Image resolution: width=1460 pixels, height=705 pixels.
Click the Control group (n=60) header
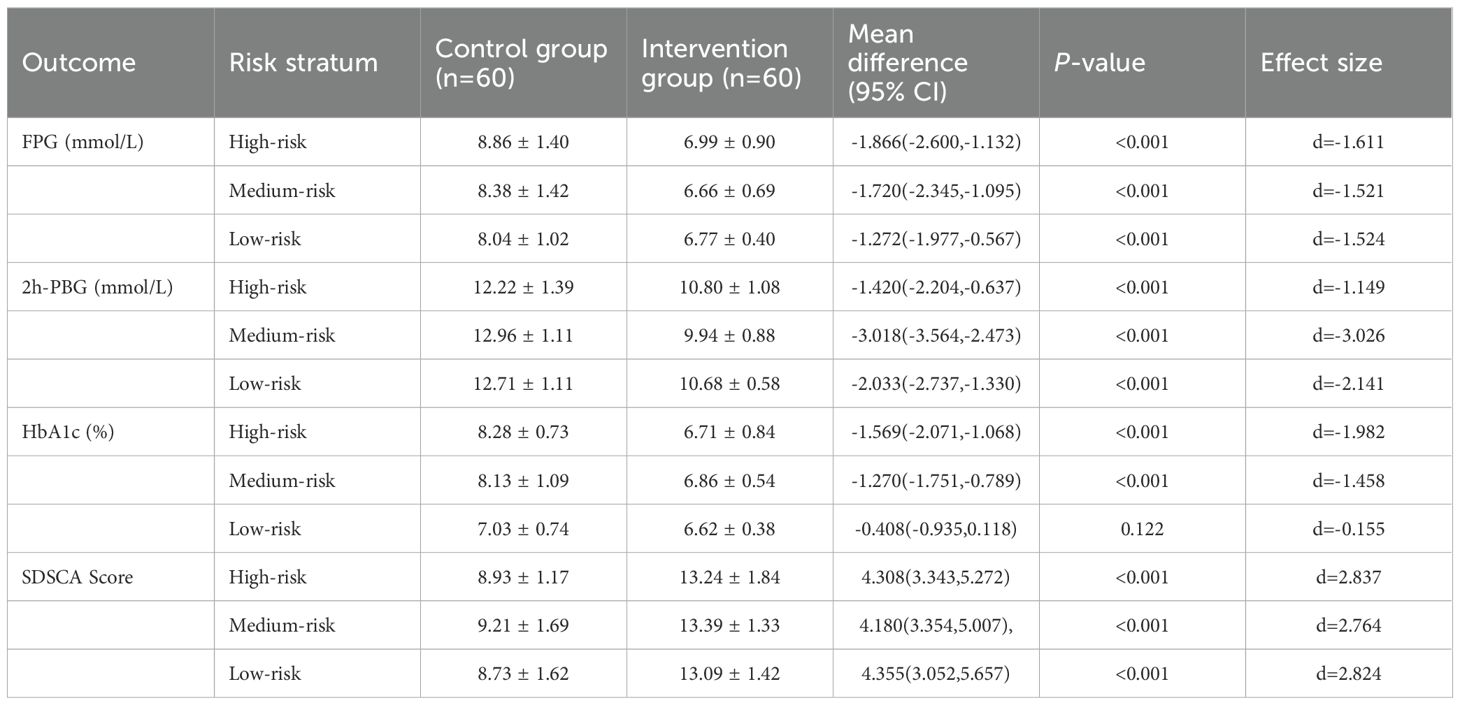coord(521,63)
